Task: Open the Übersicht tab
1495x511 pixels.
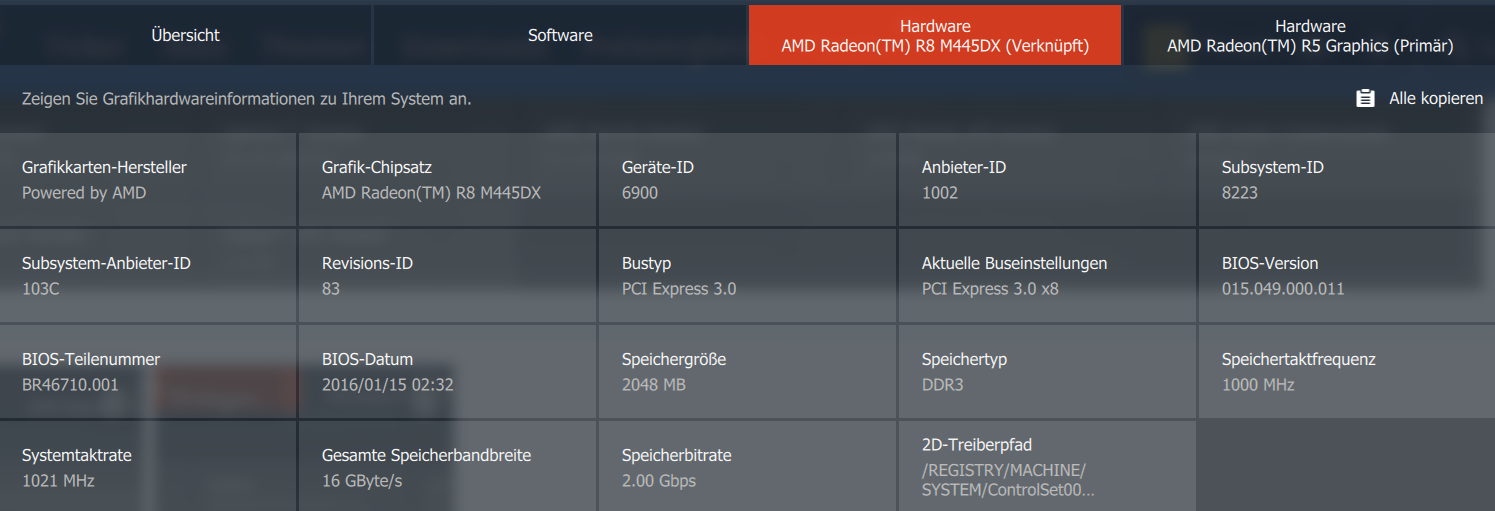Action: (185, 35)
